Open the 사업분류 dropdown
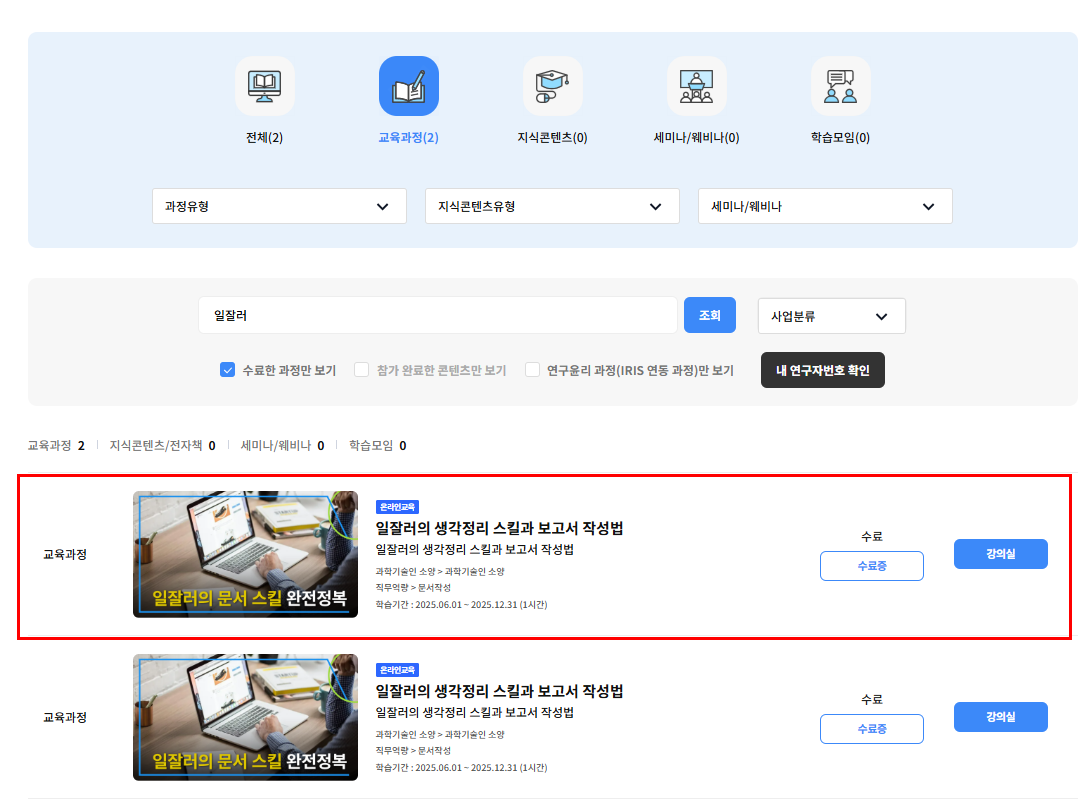Screen dimensions: 1087x805 [x=831, y=315]
